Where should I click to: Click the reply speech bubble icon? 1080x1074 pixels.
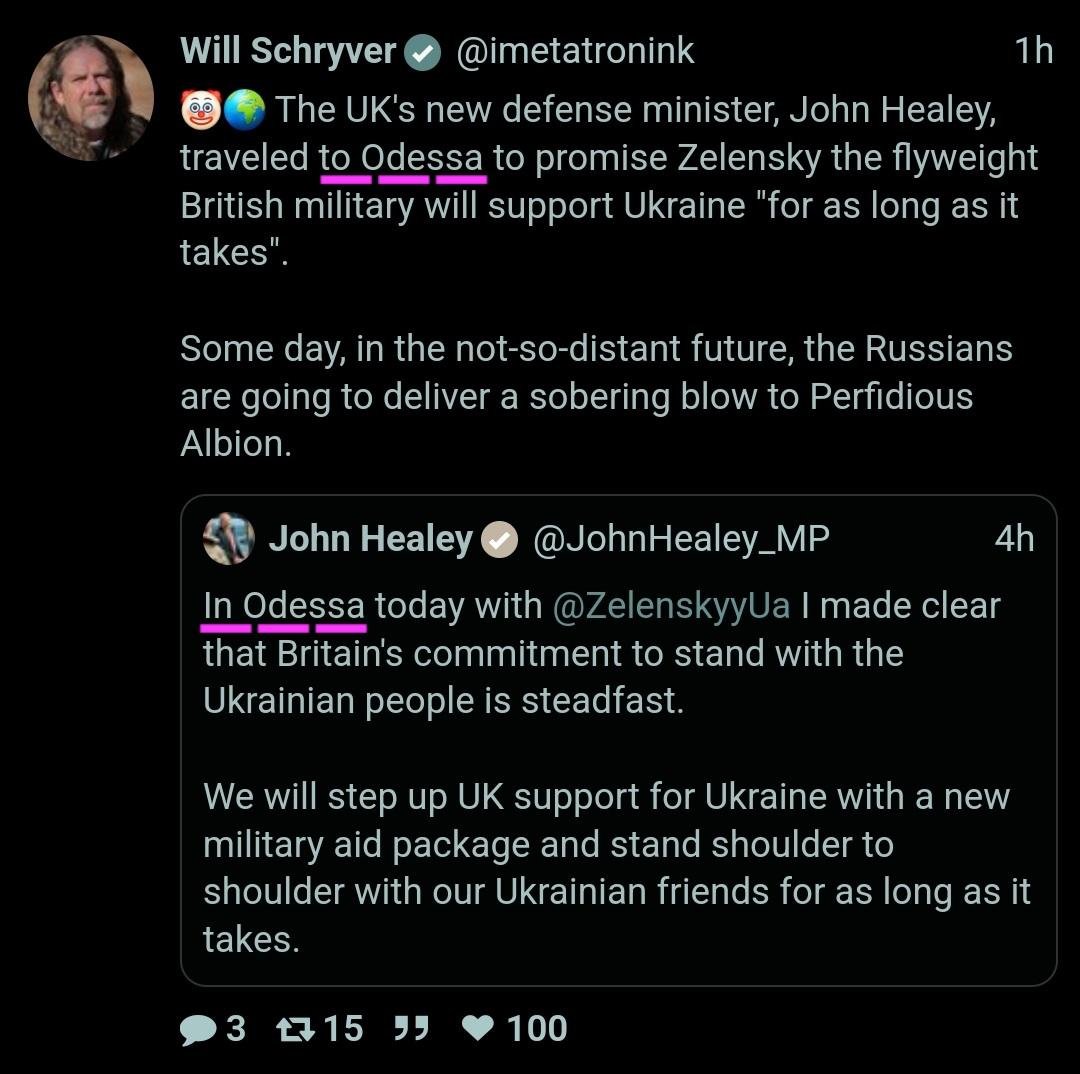[198, 1029]
